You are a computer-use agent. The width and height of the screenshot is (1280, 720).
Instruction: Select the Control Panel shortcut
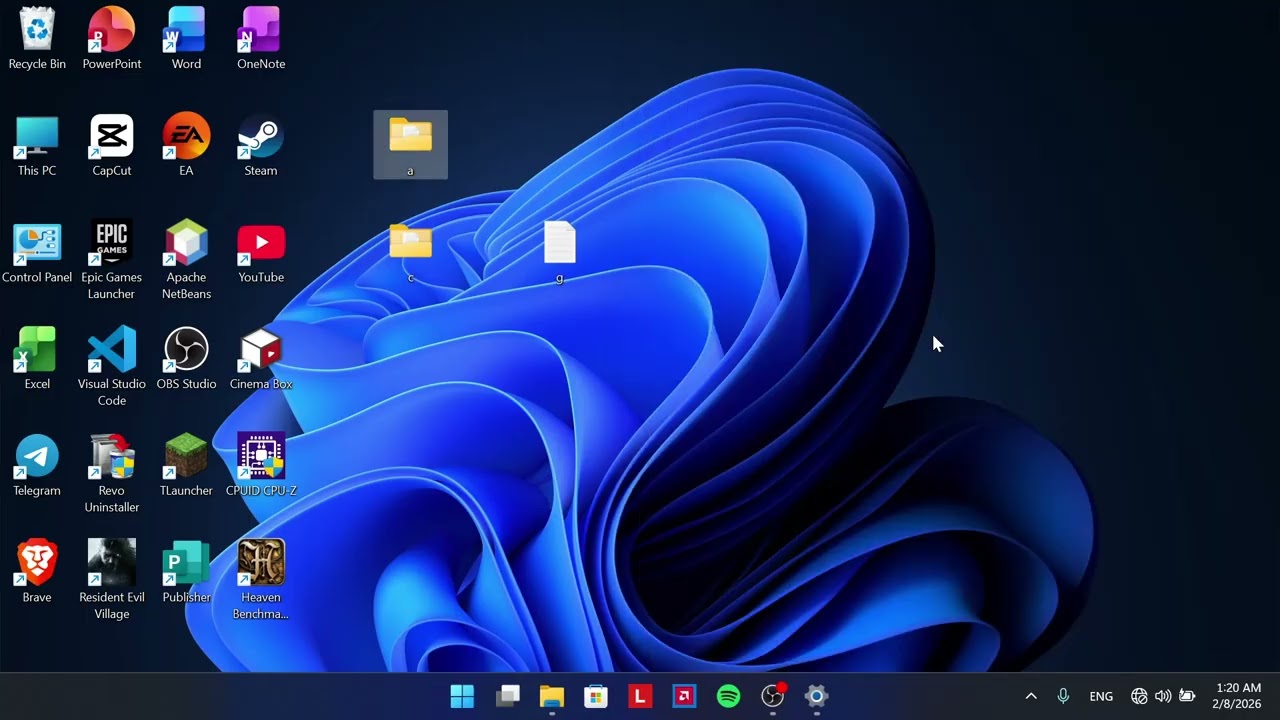pos(37,253)
